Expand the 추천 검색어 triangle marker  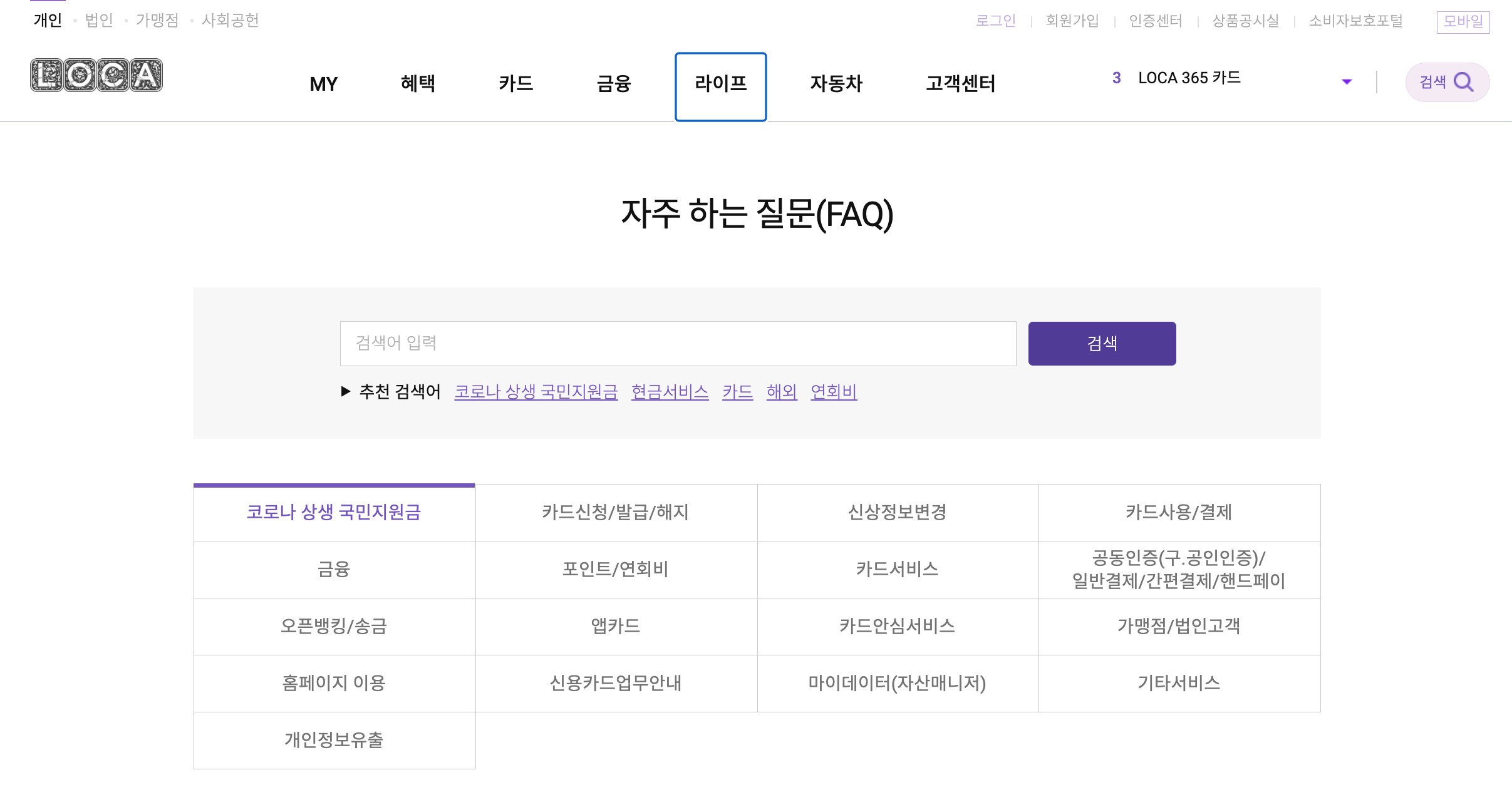345,391
